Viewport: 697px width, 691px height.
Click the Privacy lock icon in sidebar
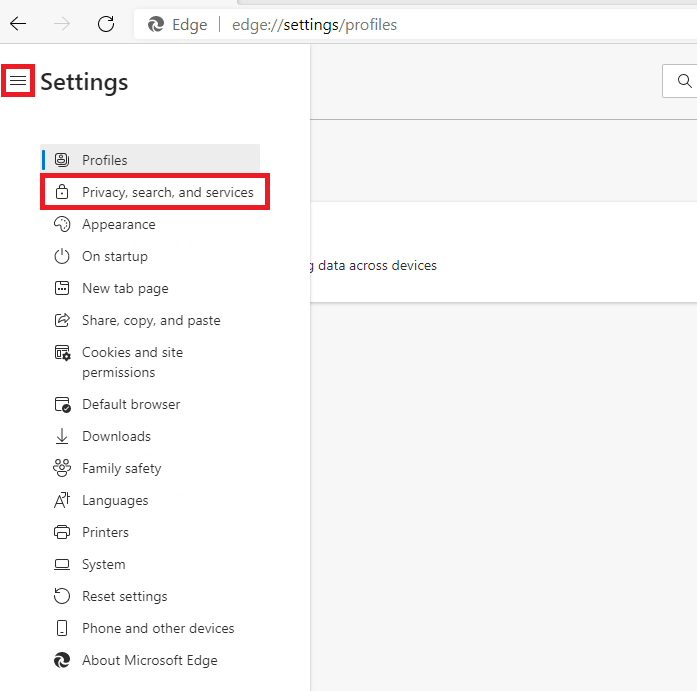(62, 192)
